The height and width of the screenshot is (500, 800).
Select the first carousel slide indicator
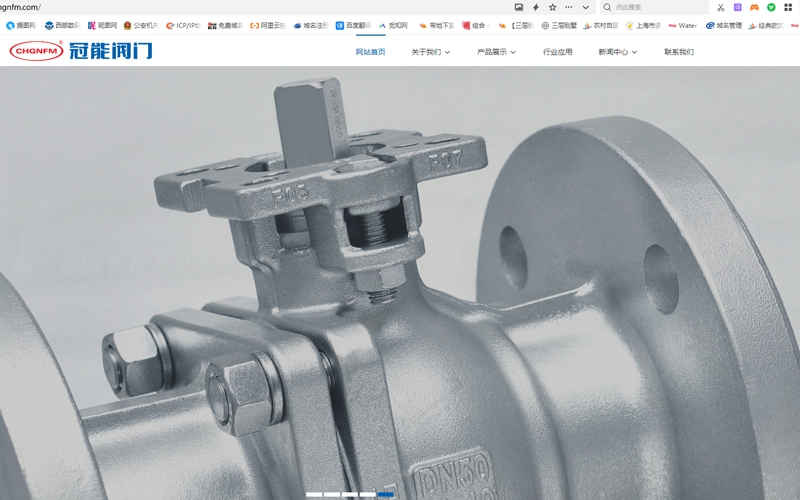(314, 494)
